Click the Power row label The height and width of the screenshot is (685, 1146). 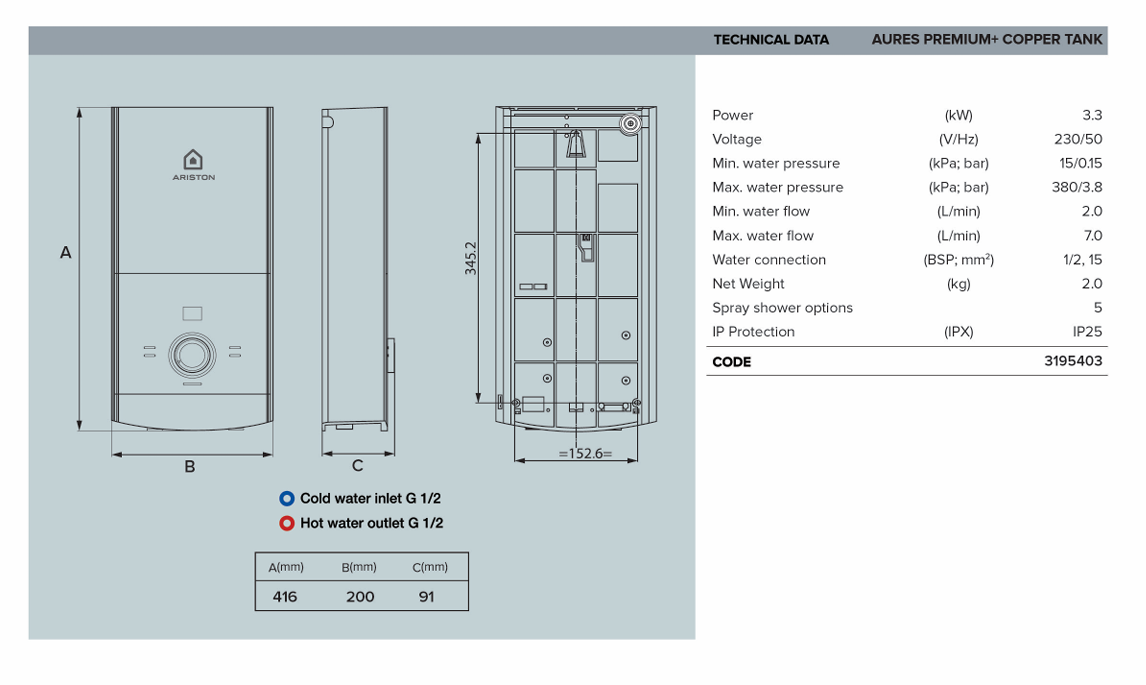[x=732, y=116]
